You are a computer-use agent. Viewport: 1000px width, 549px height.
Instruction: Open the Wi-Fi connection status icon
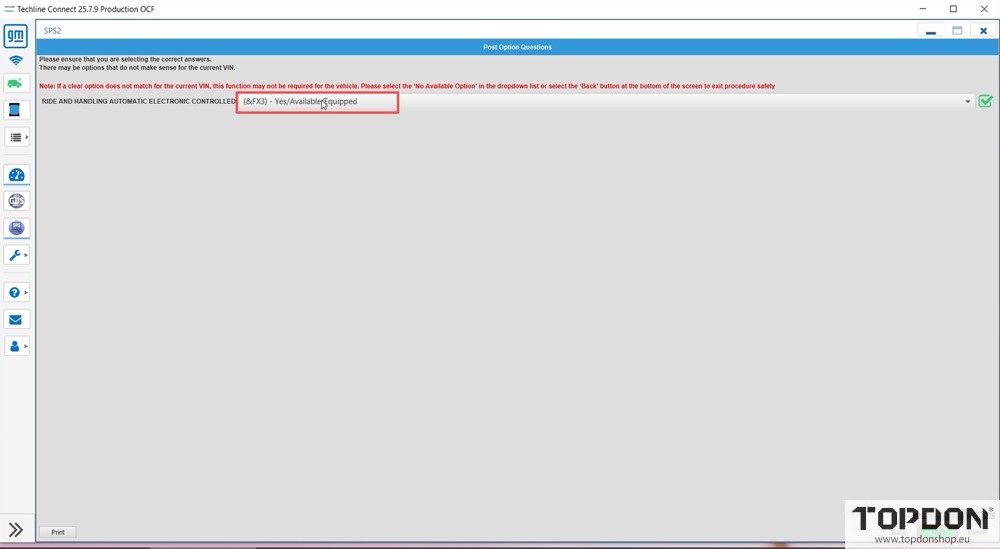pyautogui.click(x=15, y=61)
